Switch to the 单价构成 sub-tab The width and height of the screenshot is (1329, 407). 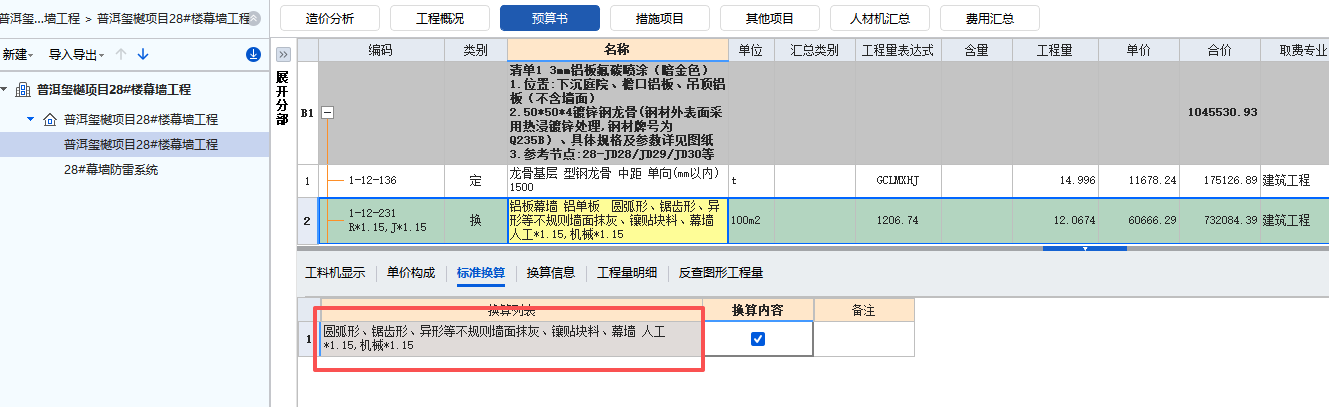click(411, 272)
